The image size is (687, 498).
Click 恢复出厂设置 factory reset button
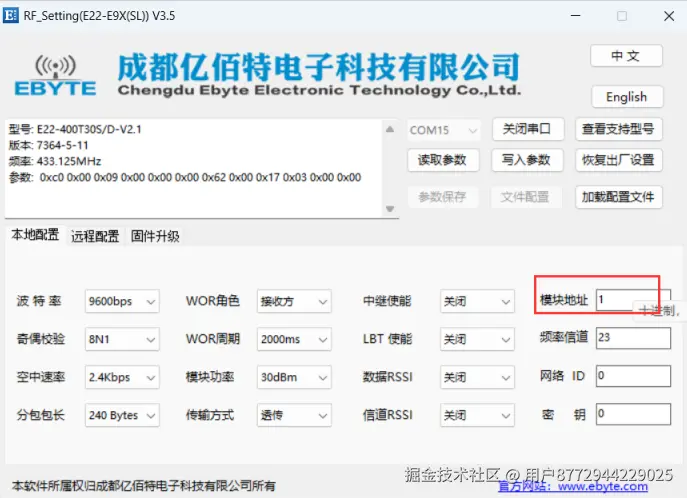click(x=618, y=160)
